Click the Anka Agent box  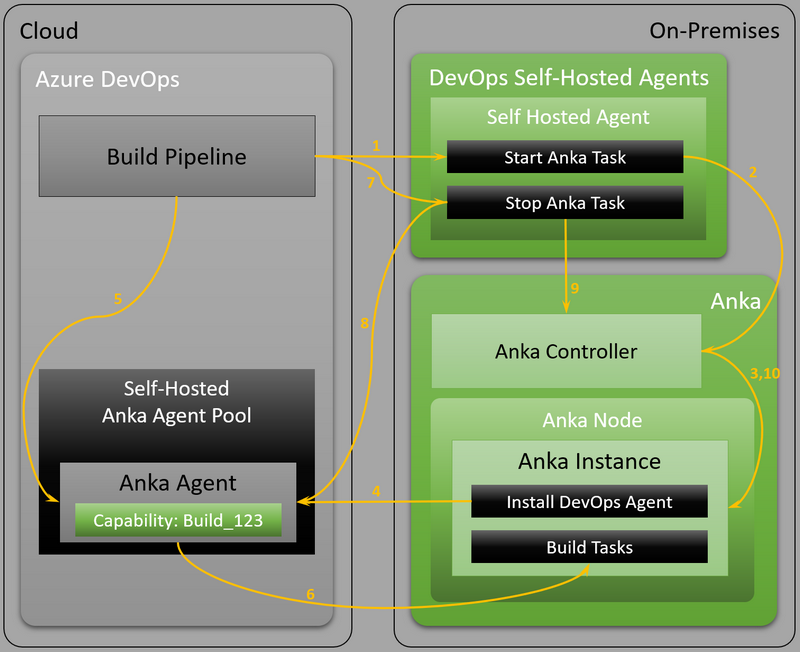[x=178, y=482]
